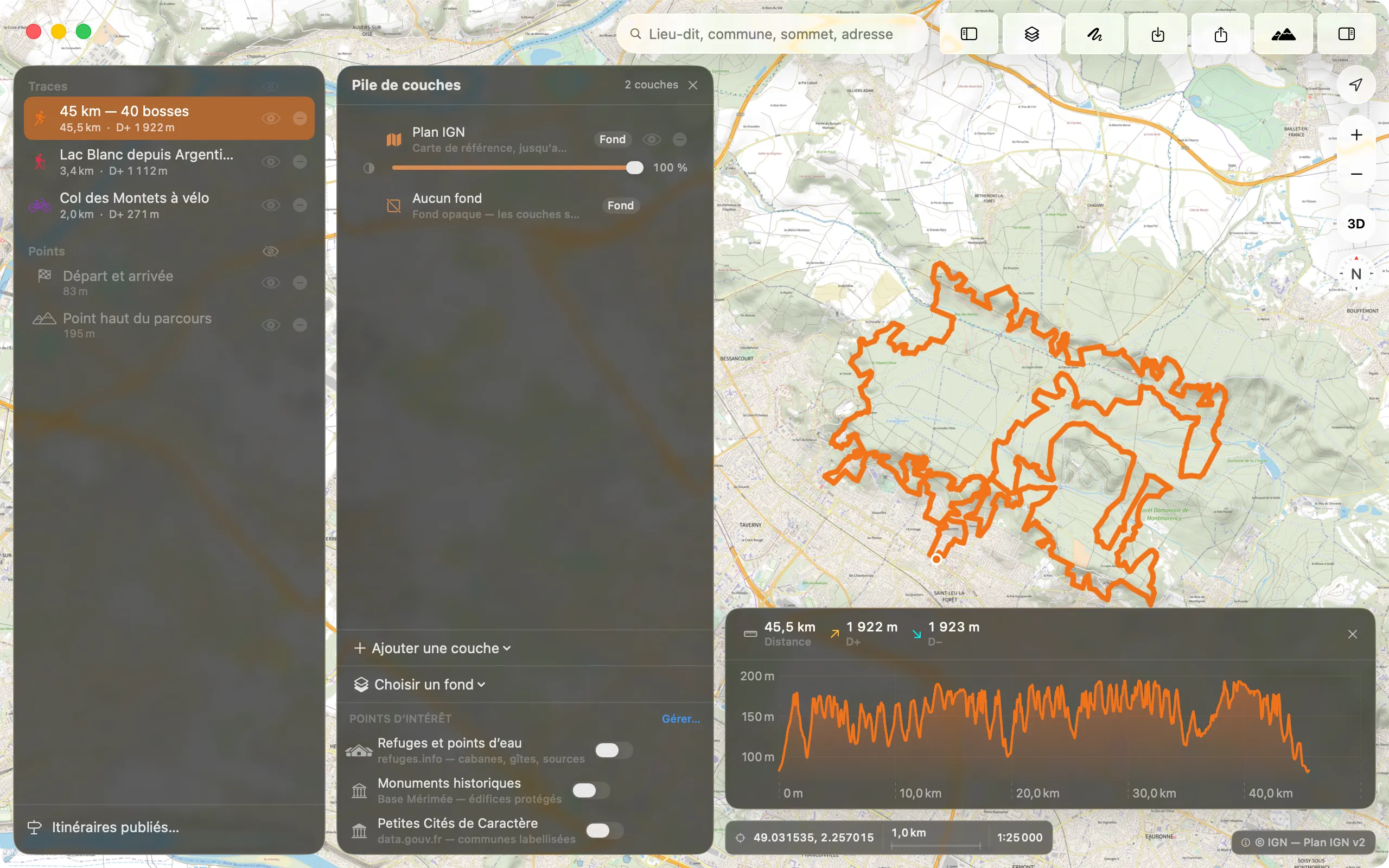
Task: Click the opacity contrast icon beside slider
Action: point(369,168)
